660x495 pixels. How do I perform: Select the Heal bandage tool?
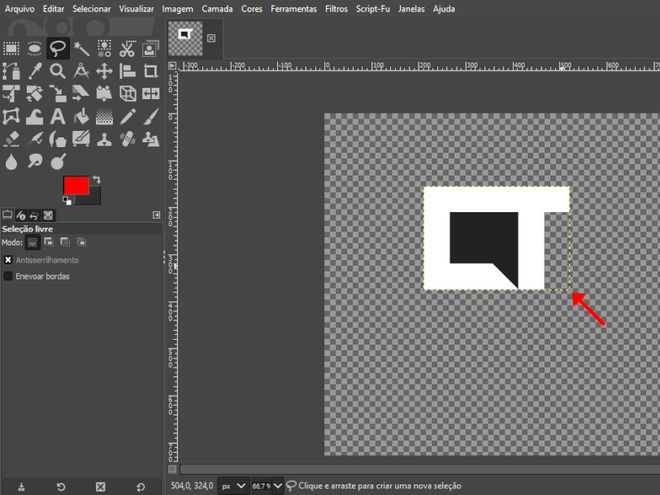click(x=127, y=139)
